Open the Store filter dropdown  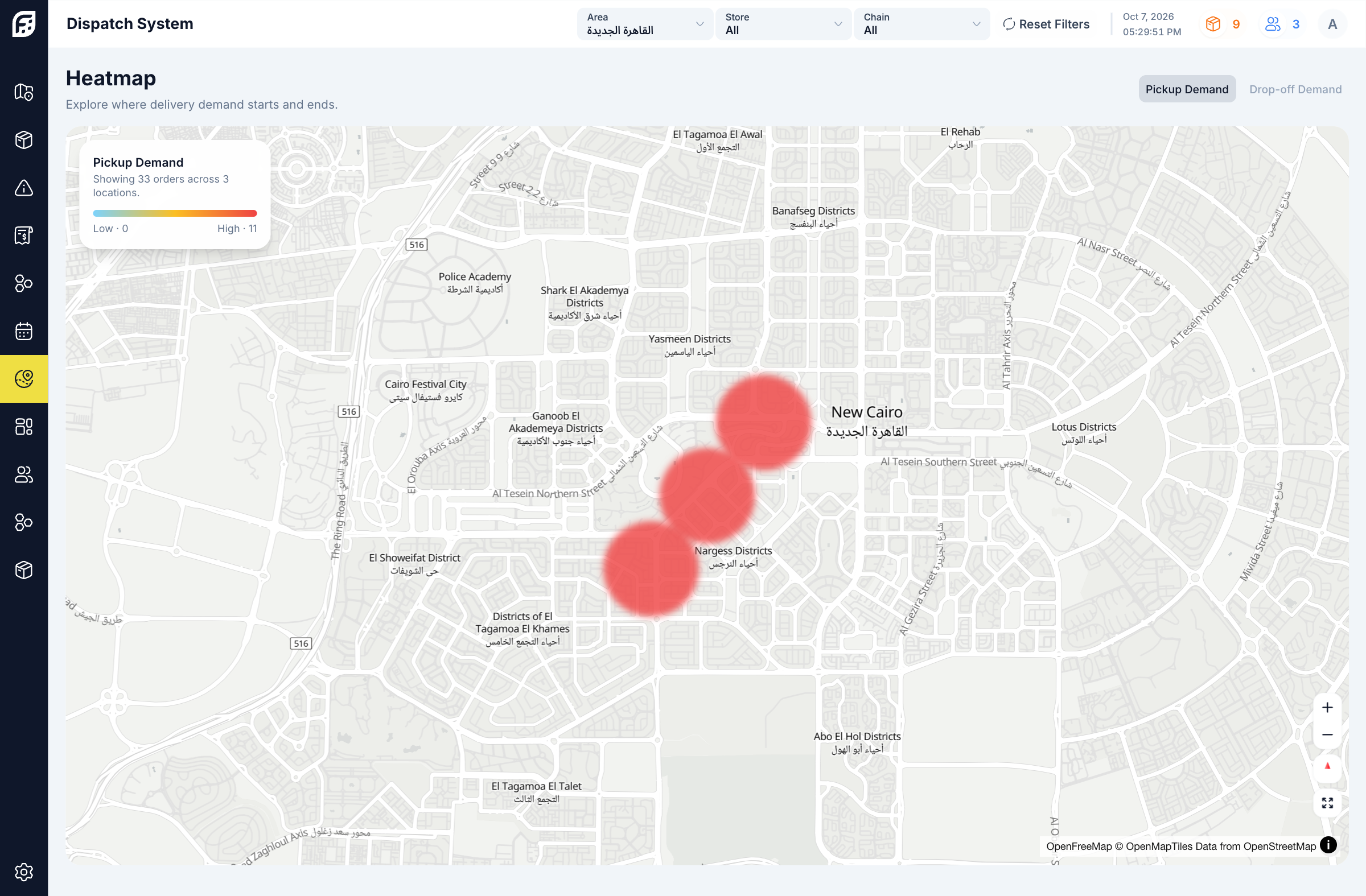coord(783,24)
